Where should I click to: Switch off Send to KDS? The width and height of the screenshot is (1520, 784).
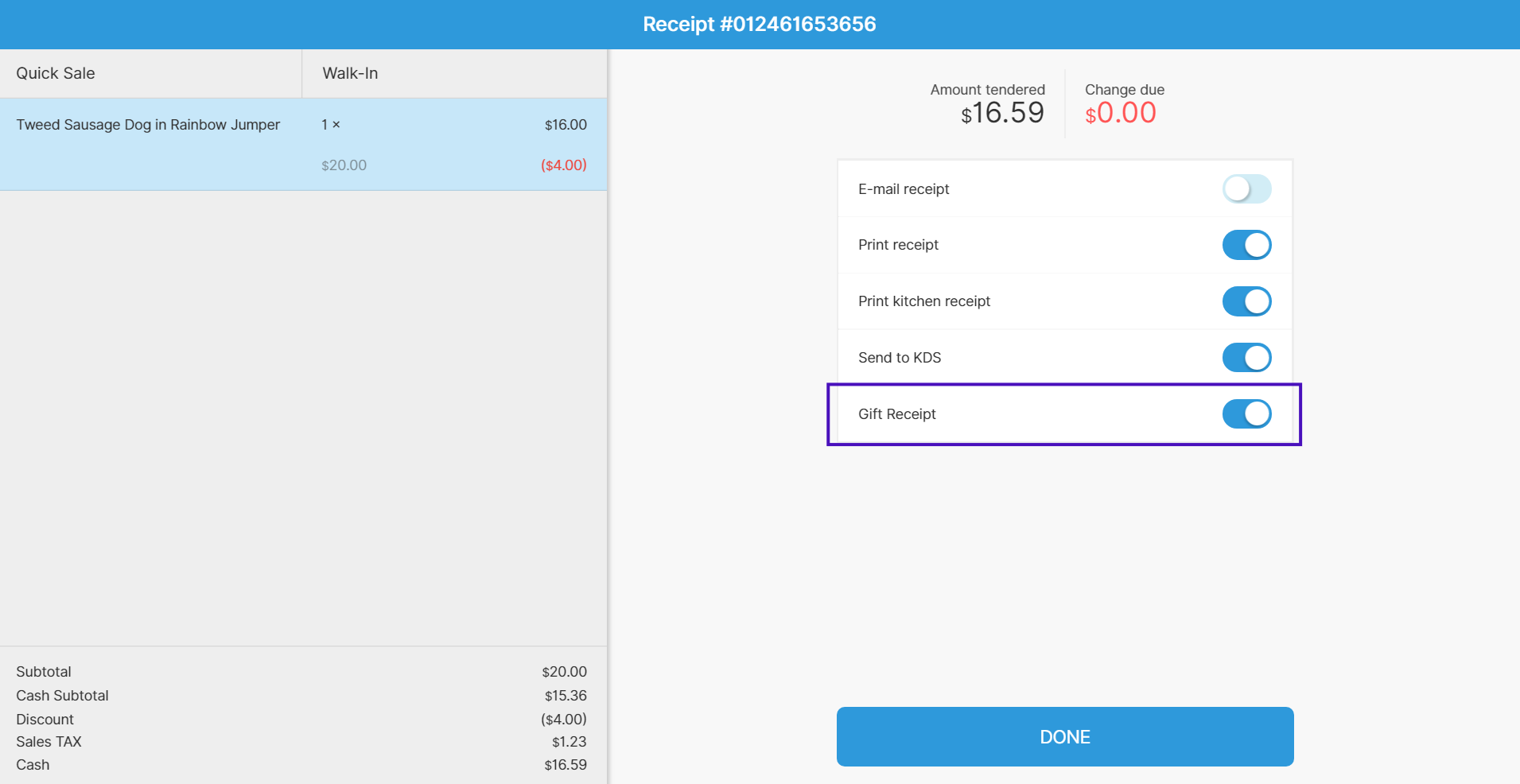coord(1246,358)
